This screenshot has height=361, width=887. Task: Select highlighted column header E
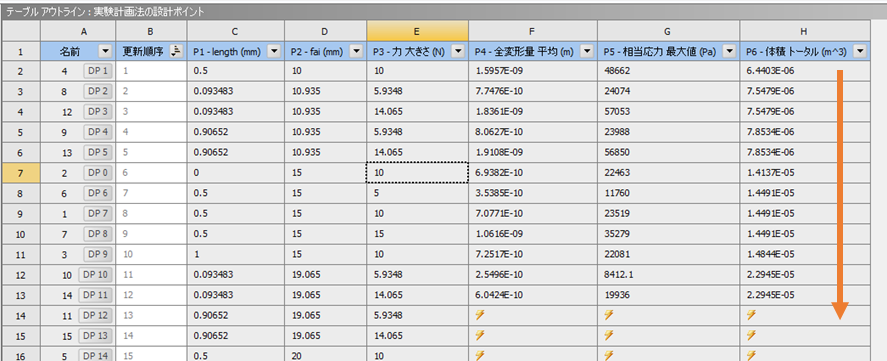[x=417, y=32]
